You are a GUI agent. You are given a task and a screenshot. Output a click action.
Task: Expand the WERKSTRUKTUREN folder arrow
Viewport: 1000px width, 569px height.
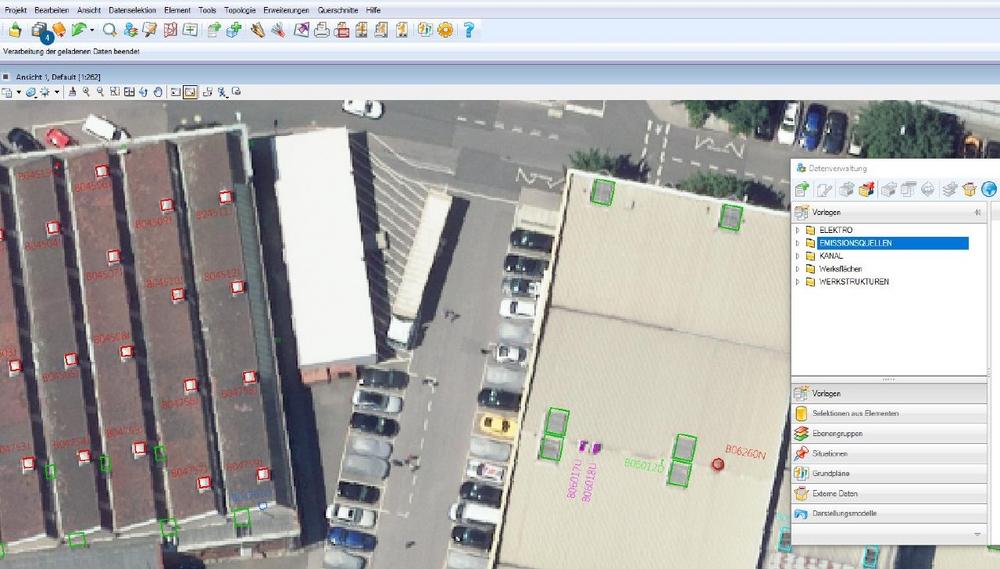(798, 282)
